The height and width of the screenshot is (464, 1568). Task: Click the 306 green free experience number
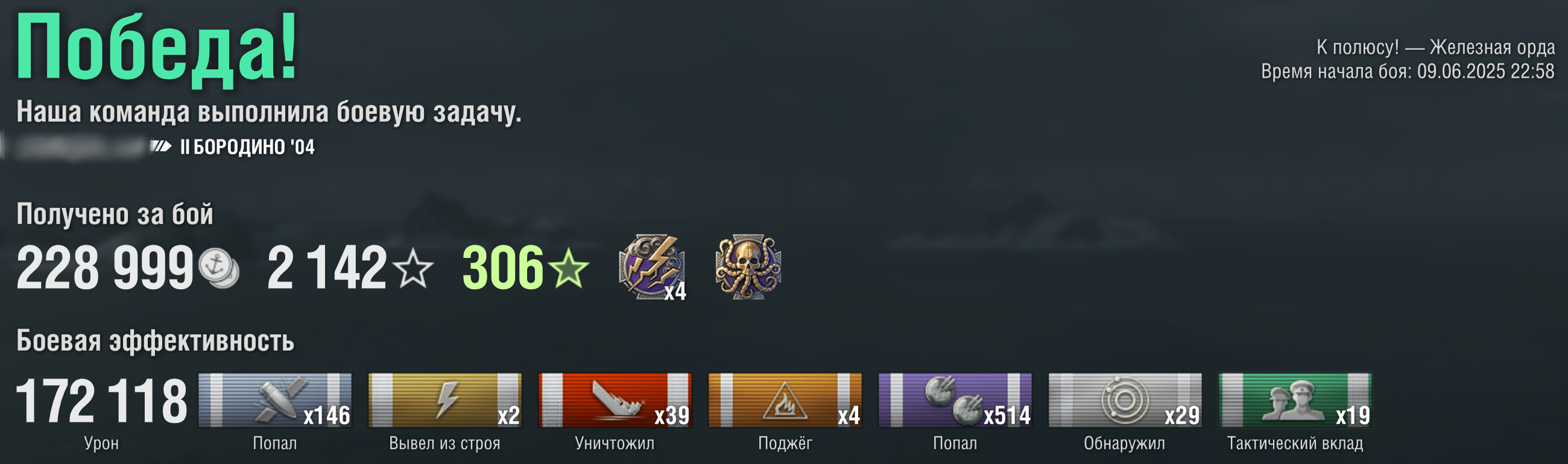point(503,268)
